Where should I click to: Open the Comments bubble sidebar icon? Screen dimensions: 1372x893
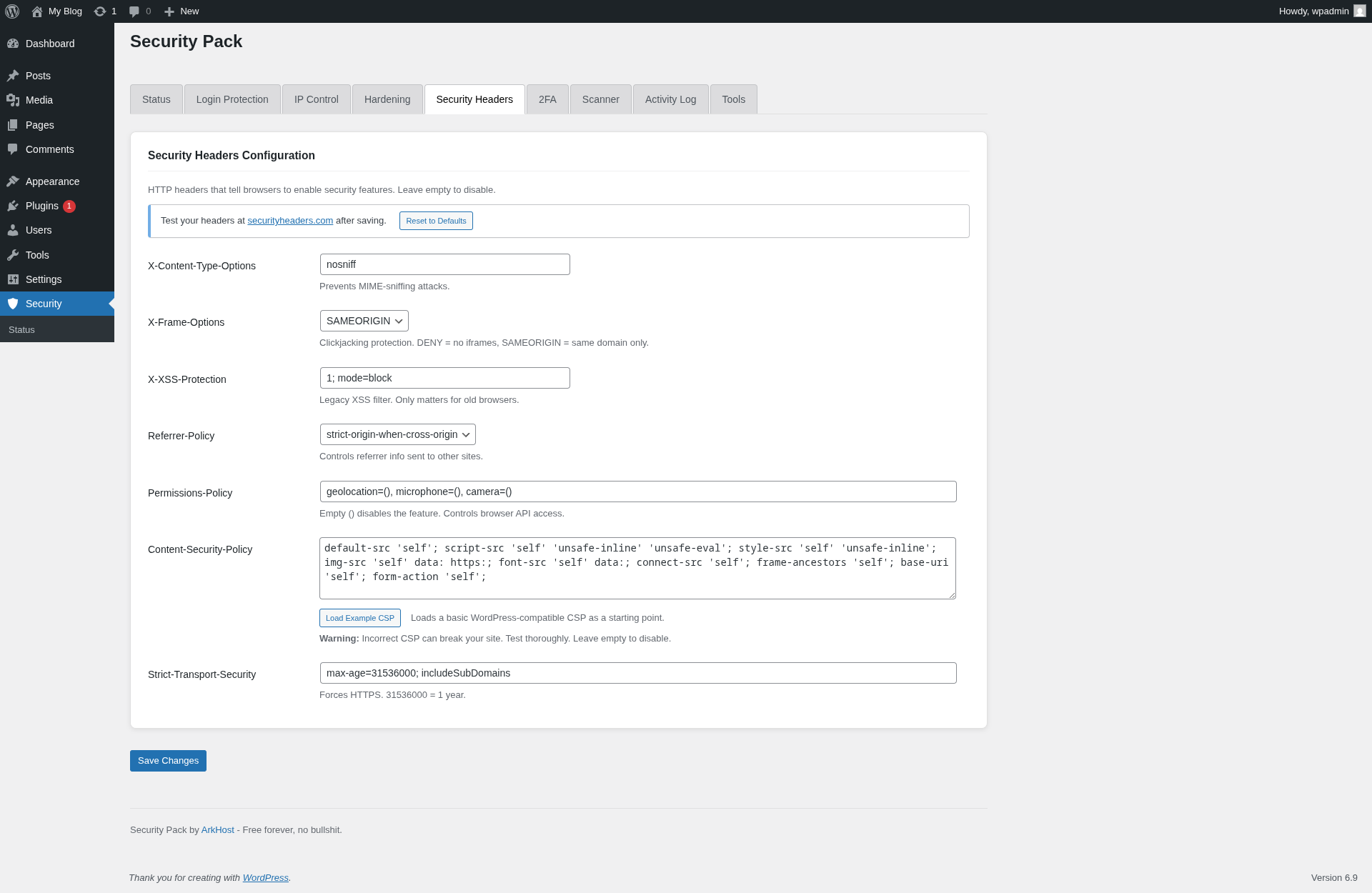point(14,149)
